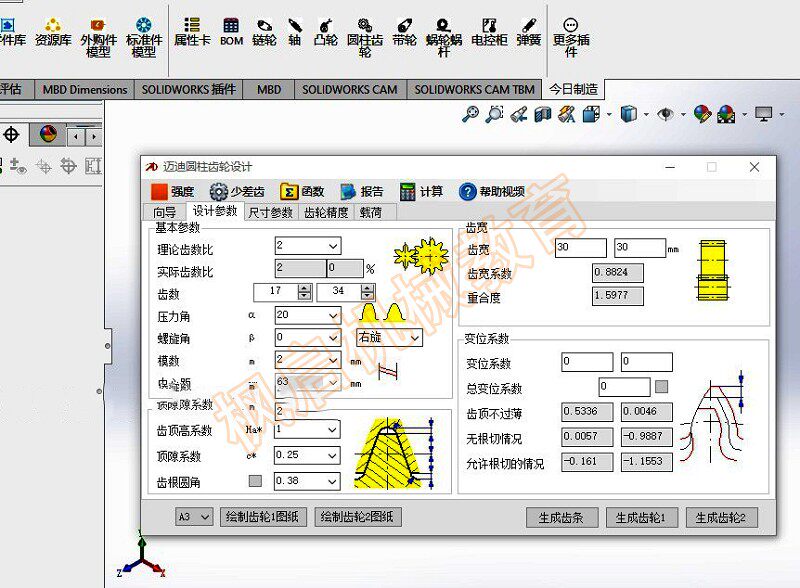The image size is (800, 588).
Task: Switch to the 尺寸参数 tab
Action: (270, 212)
